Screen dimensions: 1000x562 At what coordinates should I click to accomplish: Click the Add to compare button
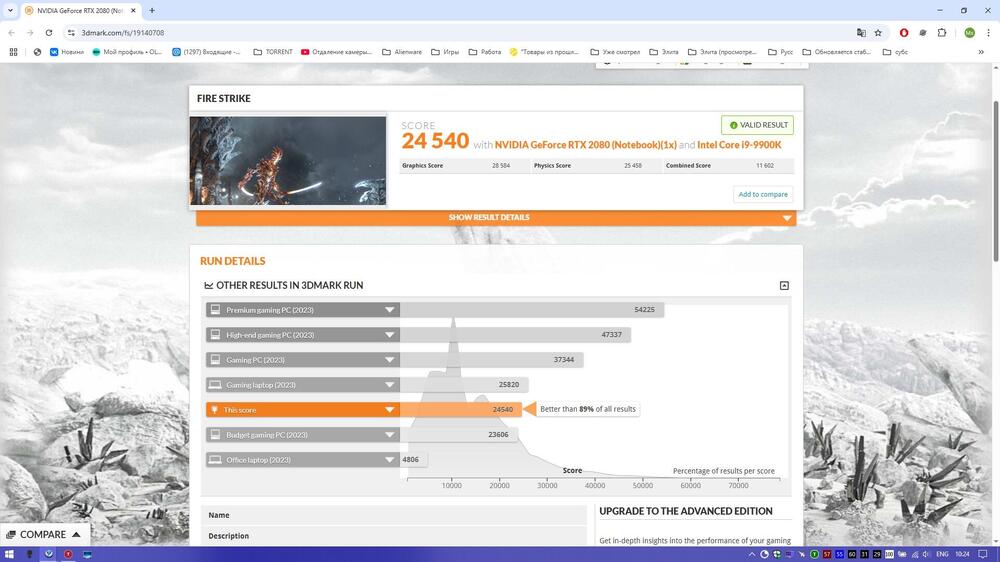pos(762,194)
